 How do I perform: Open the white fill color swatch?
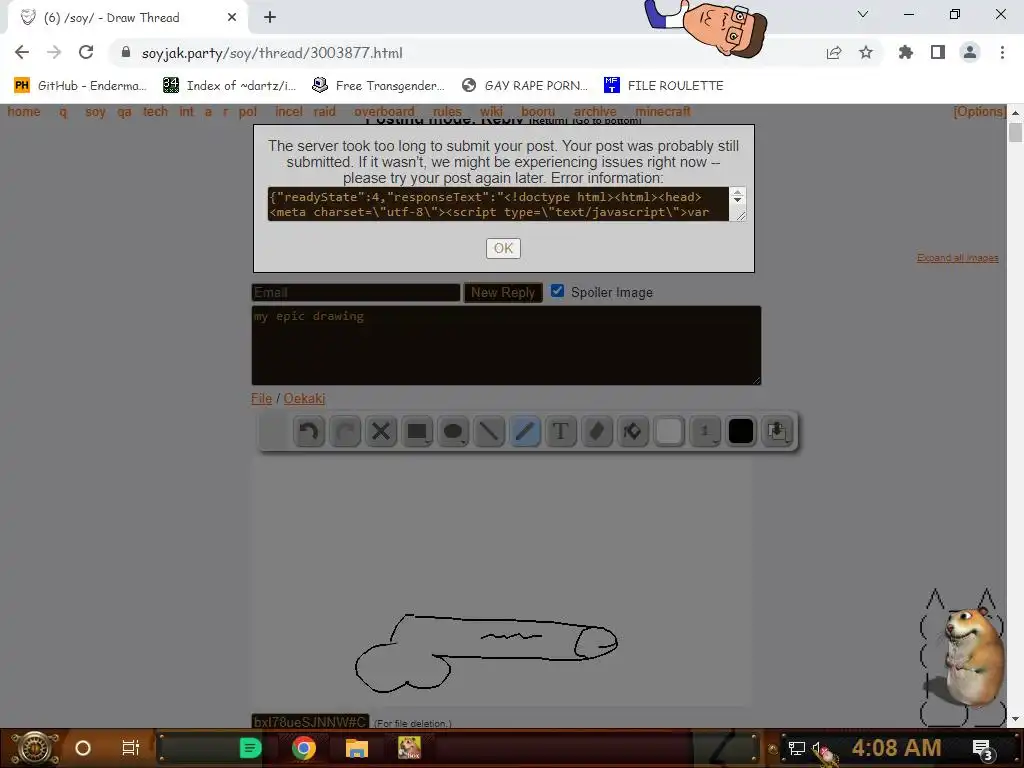[x=669, y=431]
